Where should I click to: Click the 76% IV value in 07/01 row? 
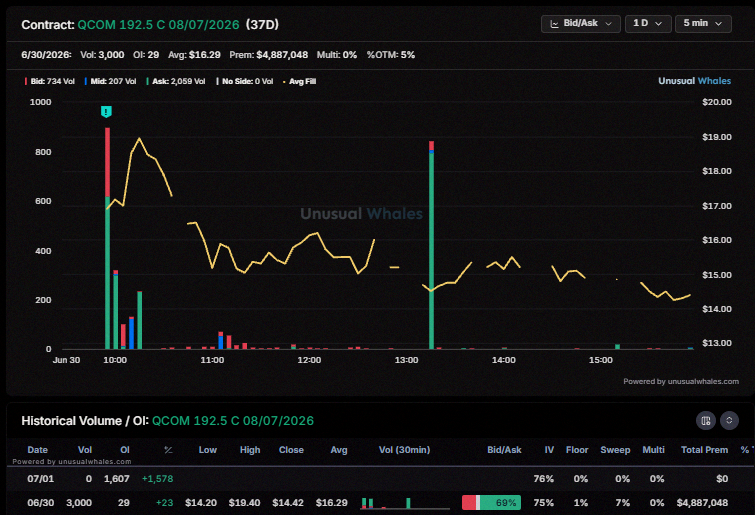click(544, 479)
